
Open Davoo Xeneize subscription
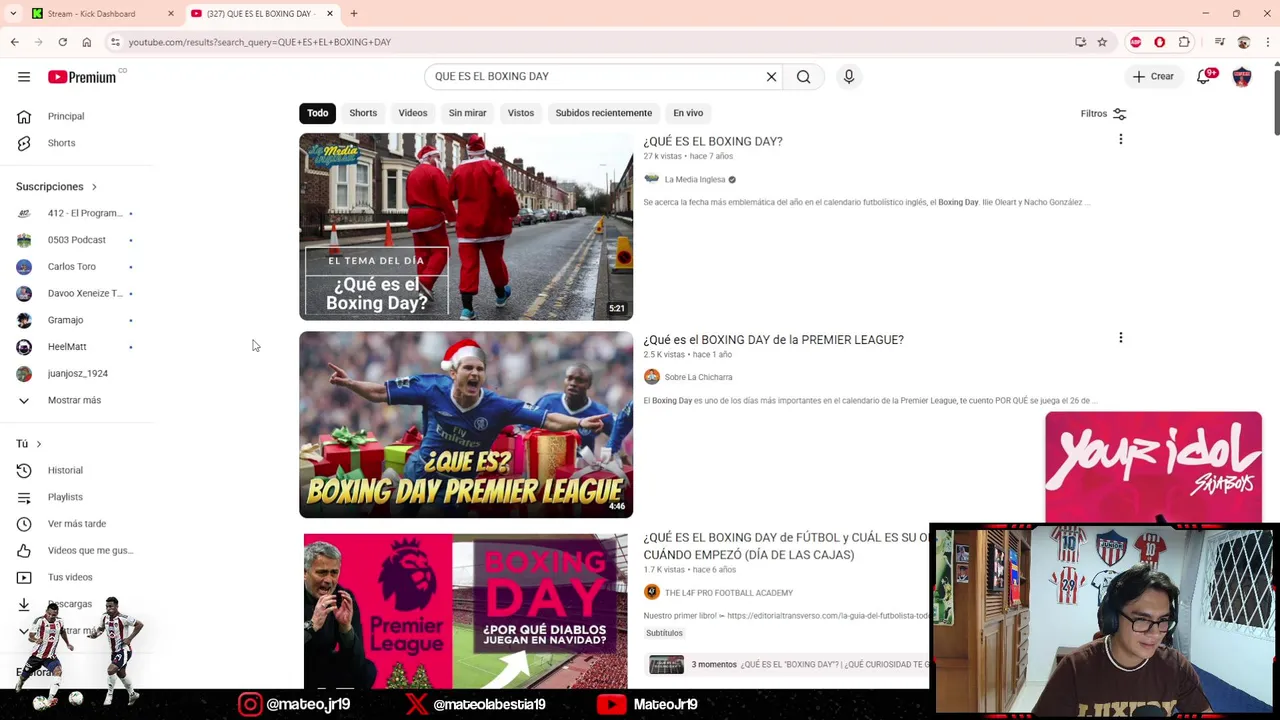[x=75, y=293]
